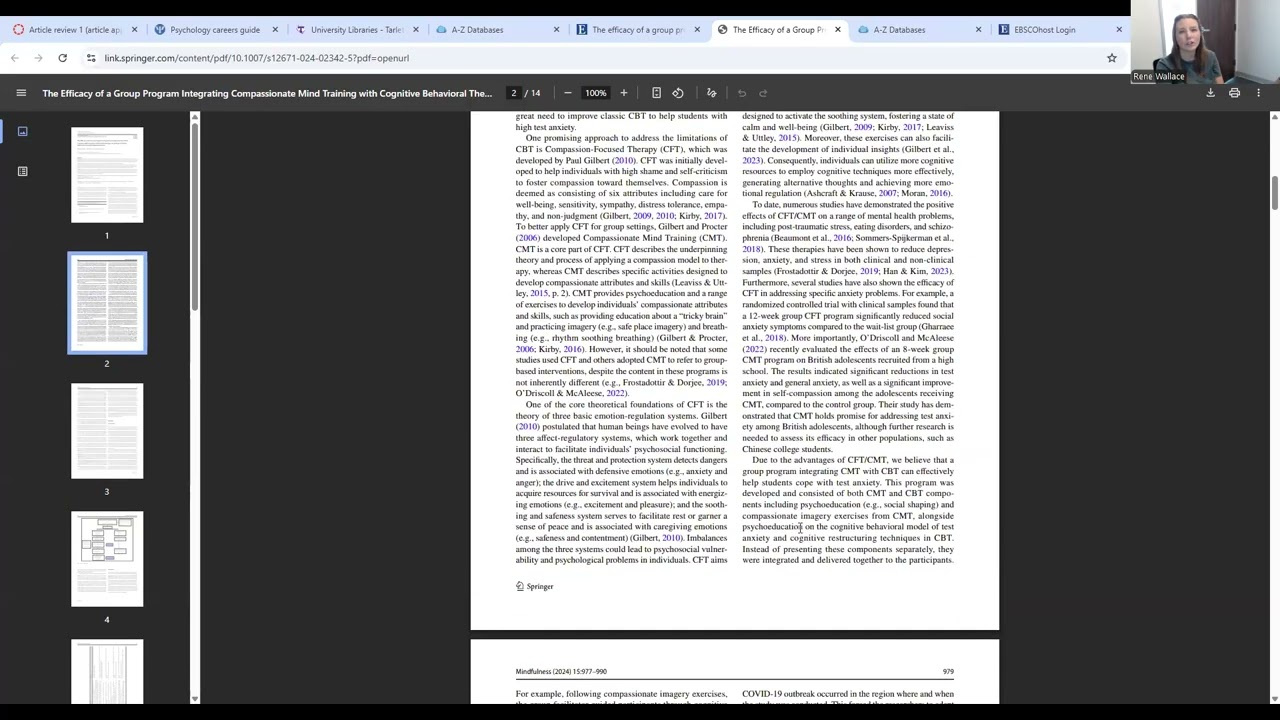Screen dimensions: 1280x720
Task: Undo the last PDF annotation
Action: click(742, 93)
